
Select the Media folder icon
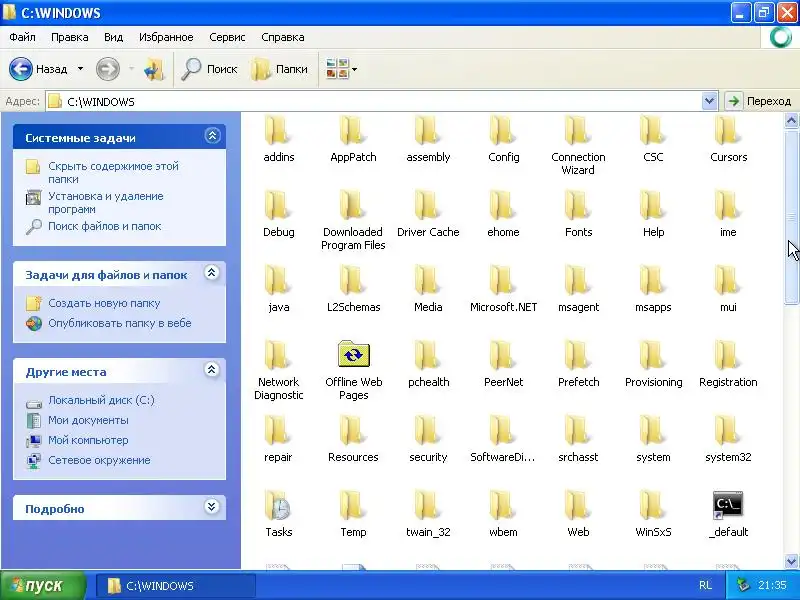click(x=428, y=280)
